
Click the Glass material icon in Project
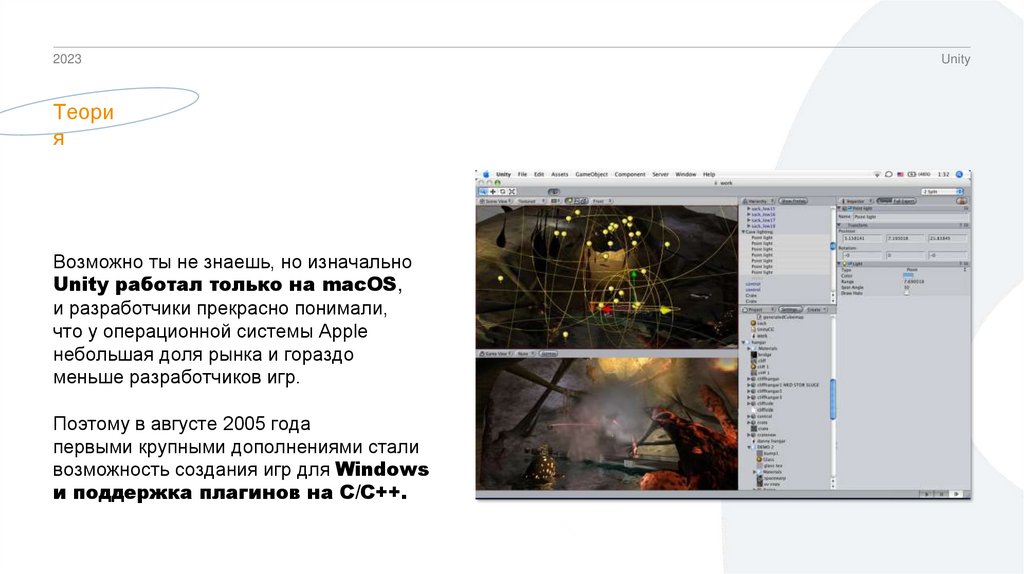pos(759,459)
